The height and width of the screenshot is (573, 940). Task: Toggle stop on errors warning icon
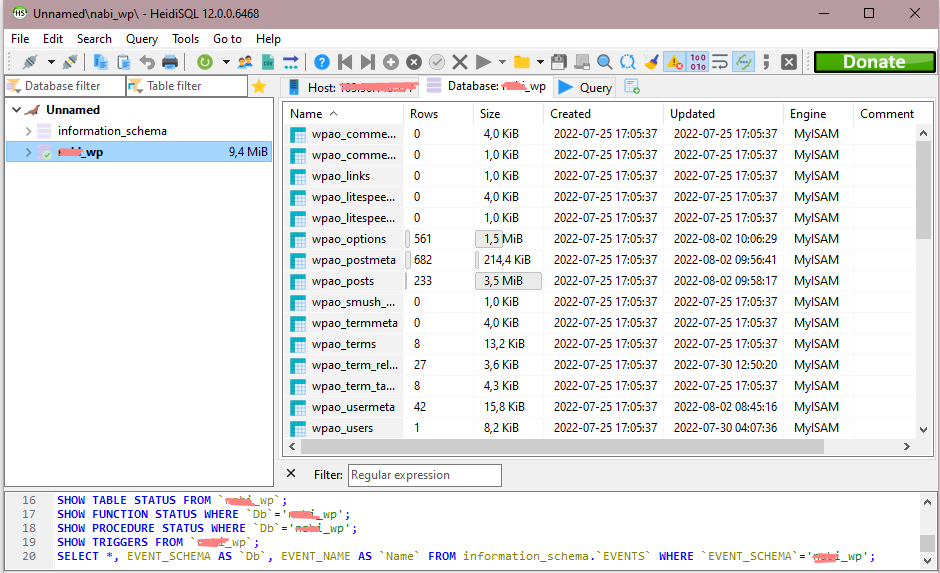pos(674,62)
